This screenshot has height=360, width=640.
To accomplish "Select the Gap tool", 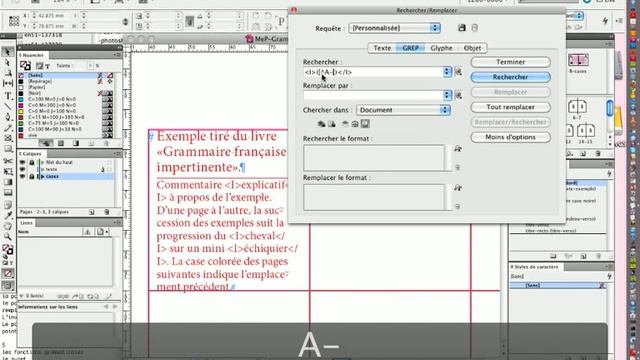I will pyautogui.click(x=7, y=84).
